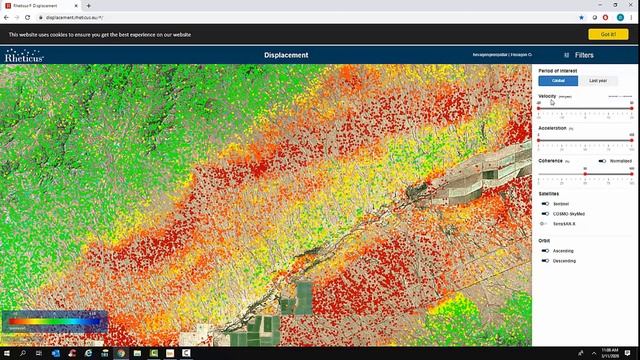Open the Chrome profile avatar

(x=620, y=18)
